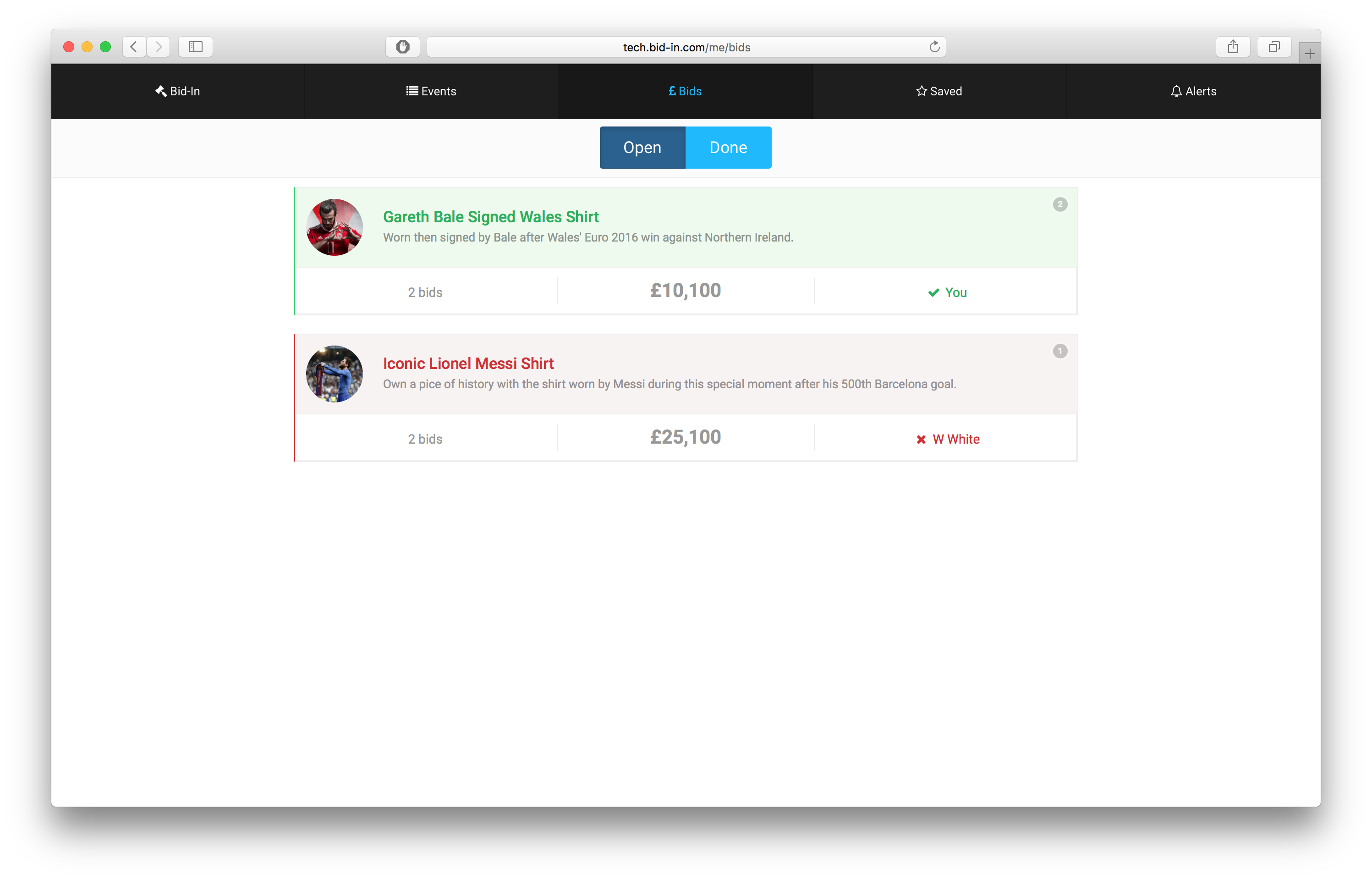Click the badge on Messi shirt card

click(x=1060, y=351)
